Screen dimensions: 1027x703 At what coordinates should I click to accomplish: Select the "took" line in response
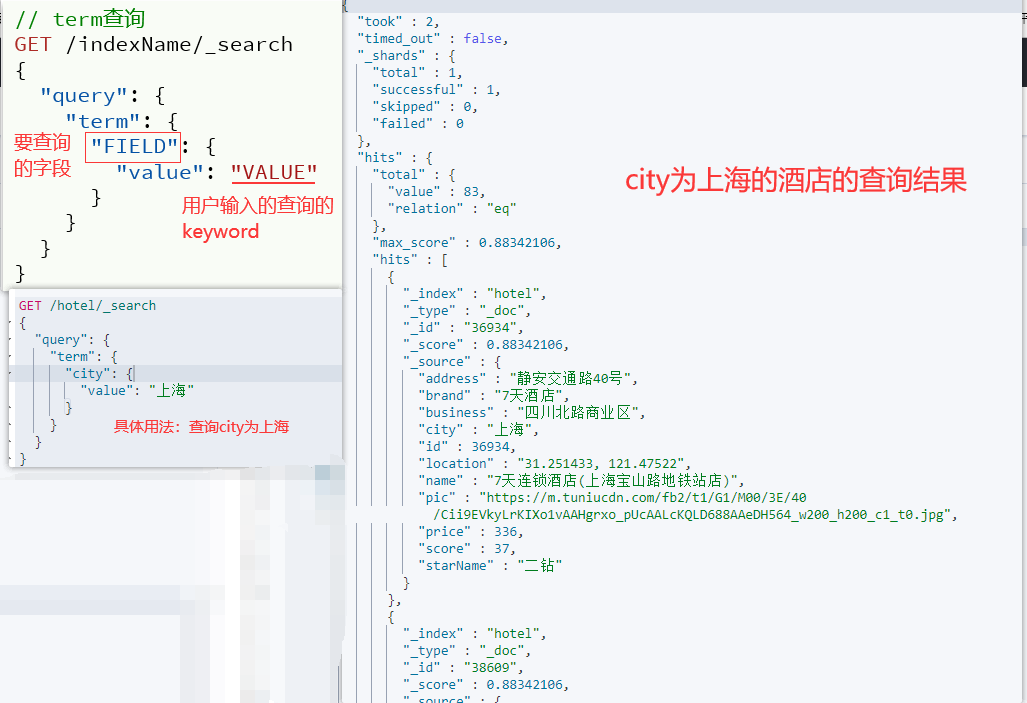point(398,22)
